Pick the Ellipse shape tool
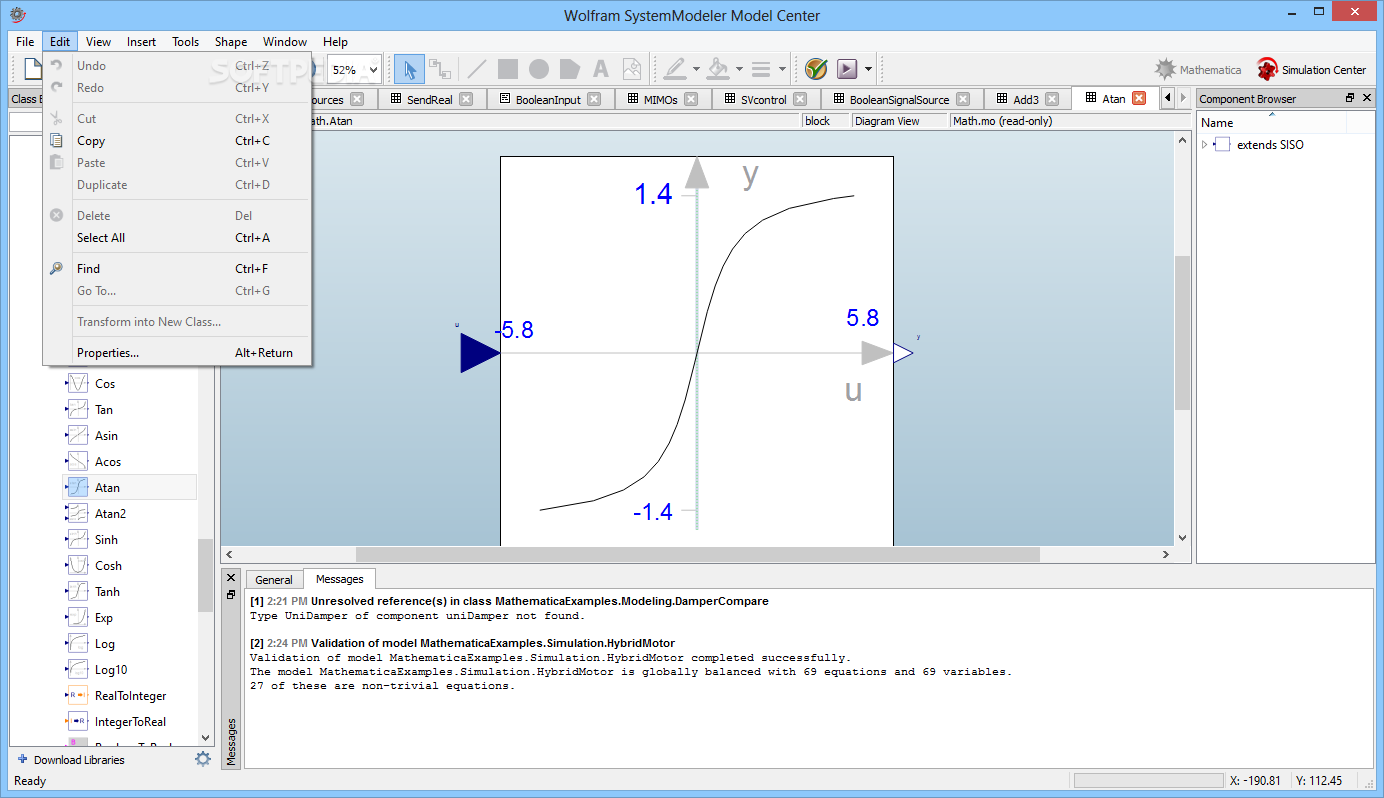Image resolution: width=1384 pixels, height=798 pixels. [539, 69]
